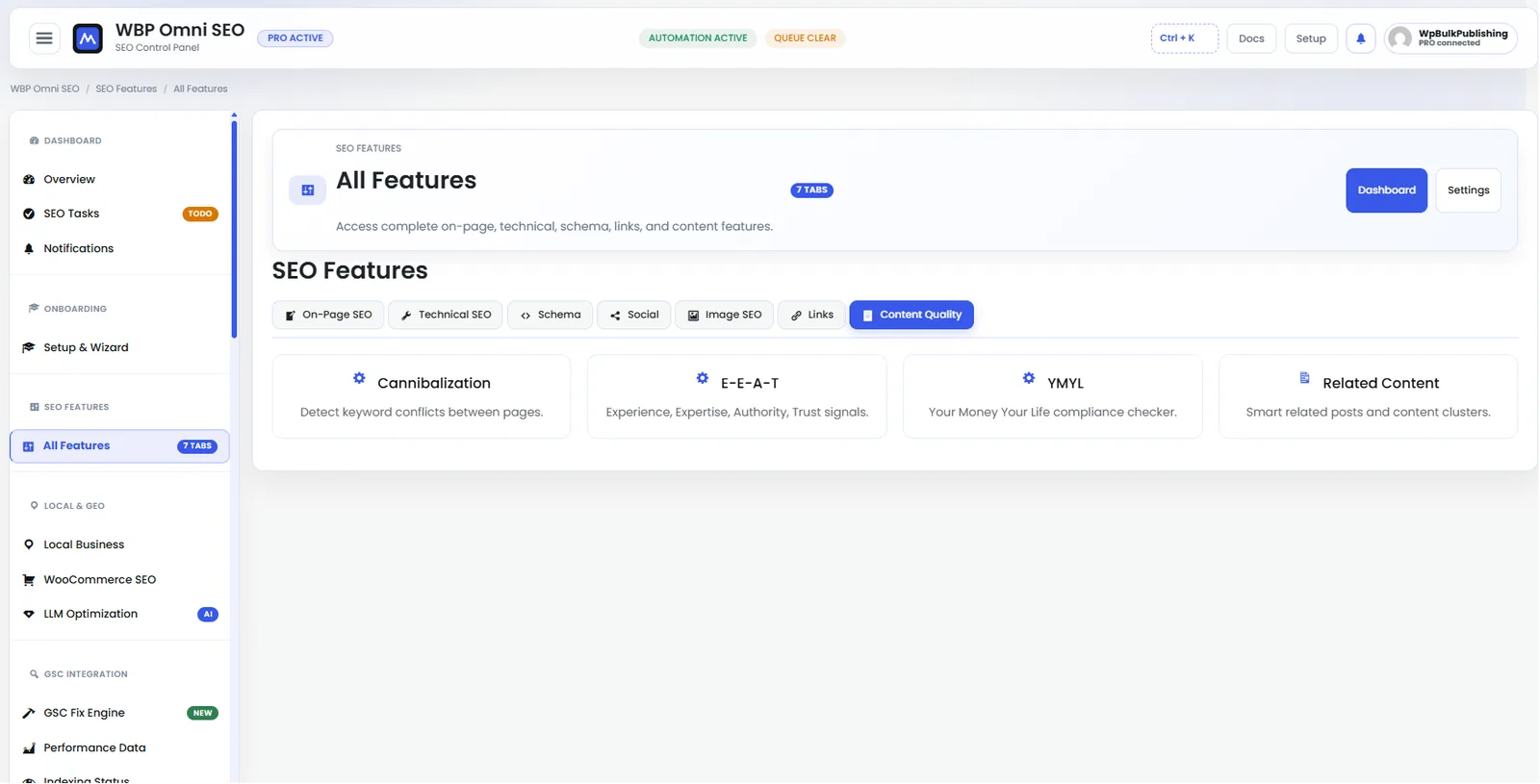Click the Local Business pin icon
Viewport: 1540px width, 784px height.
(29, 544)
